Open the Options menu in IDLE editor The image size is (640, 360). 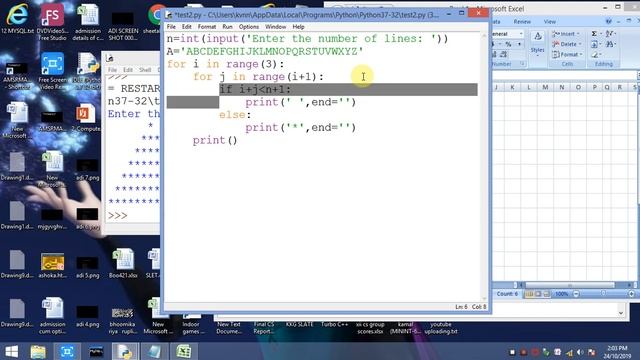[249, 27]
